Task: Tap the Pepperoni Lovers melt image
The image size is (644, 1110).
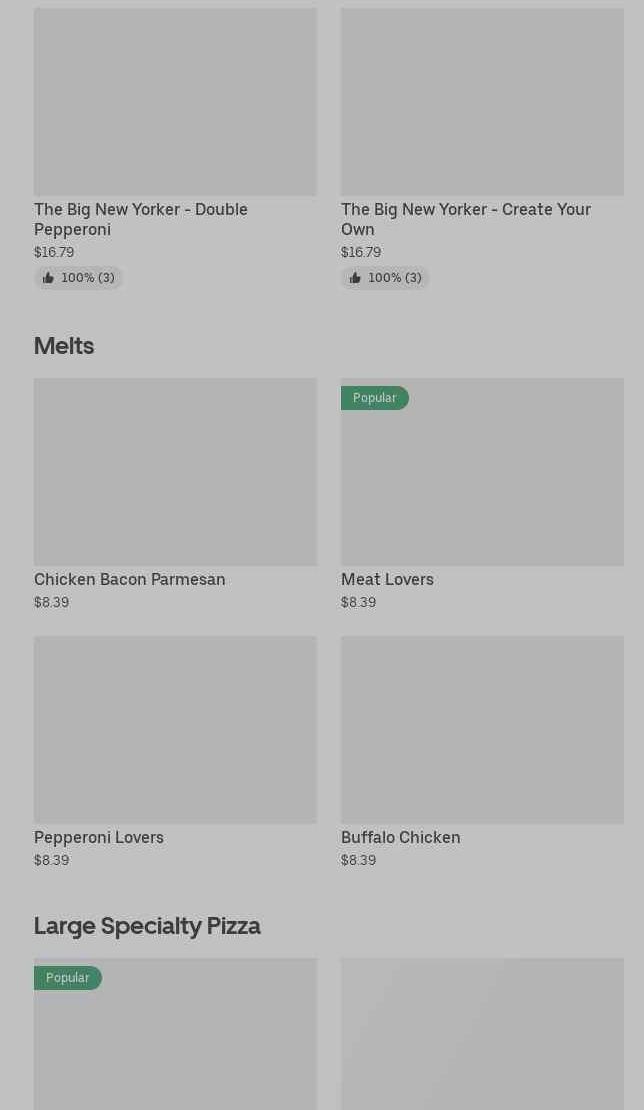Action: 175,730
